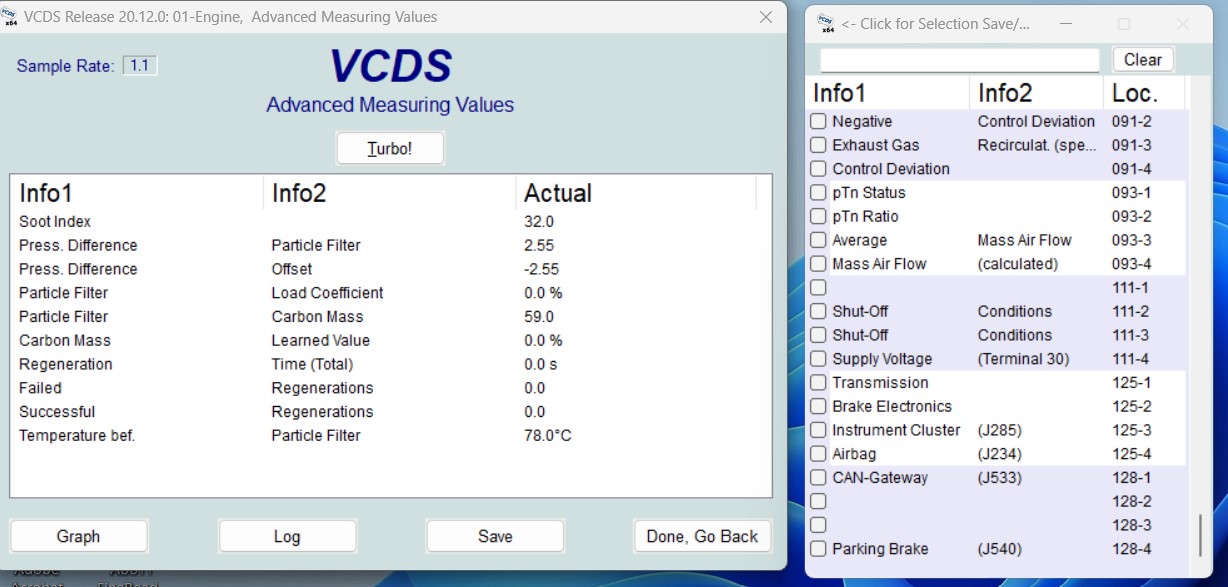The image size is (1228, 587).
Task: Check the Instrument Cluster (J285) item
Action: [818, 430]
